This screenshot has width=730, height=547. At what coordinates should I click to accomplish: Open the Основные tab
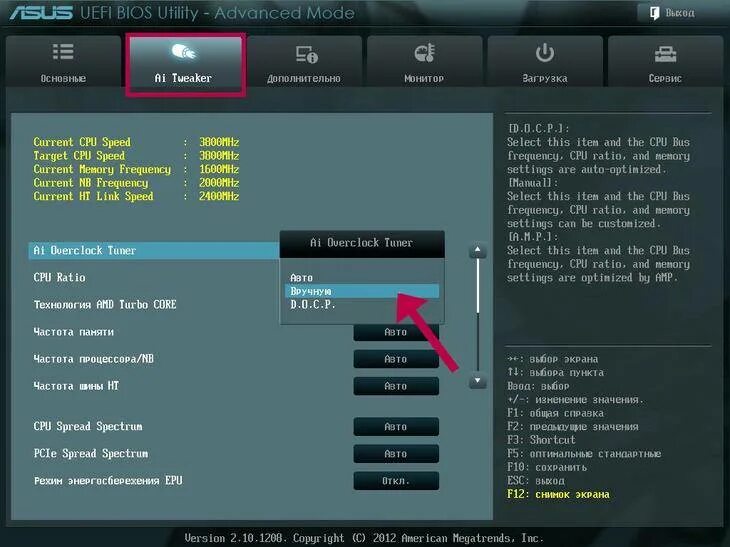click(63, 61)
